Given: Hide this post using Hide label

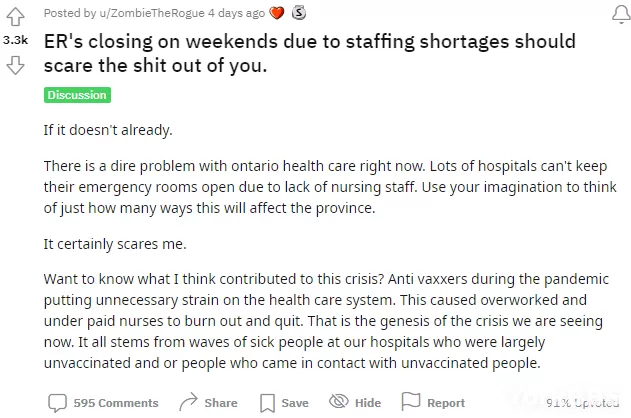Looking at the screenshot, I should pos(368,403).
